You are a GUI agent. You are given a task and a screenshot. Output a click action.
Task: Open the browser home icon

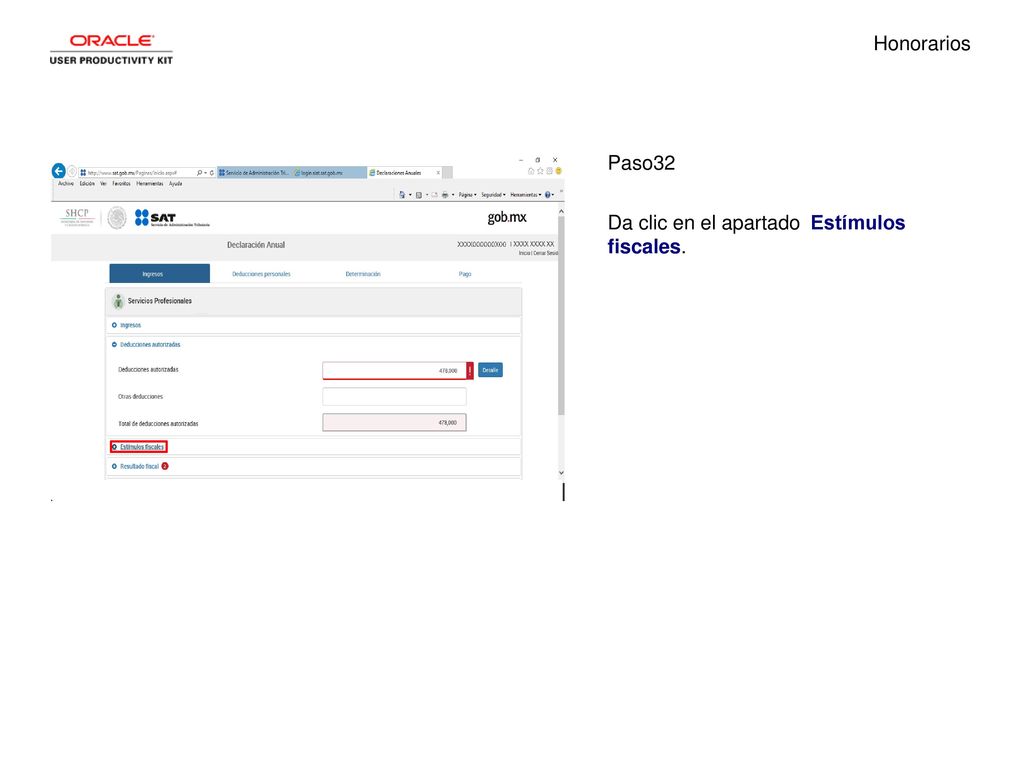tap(531, 171)
